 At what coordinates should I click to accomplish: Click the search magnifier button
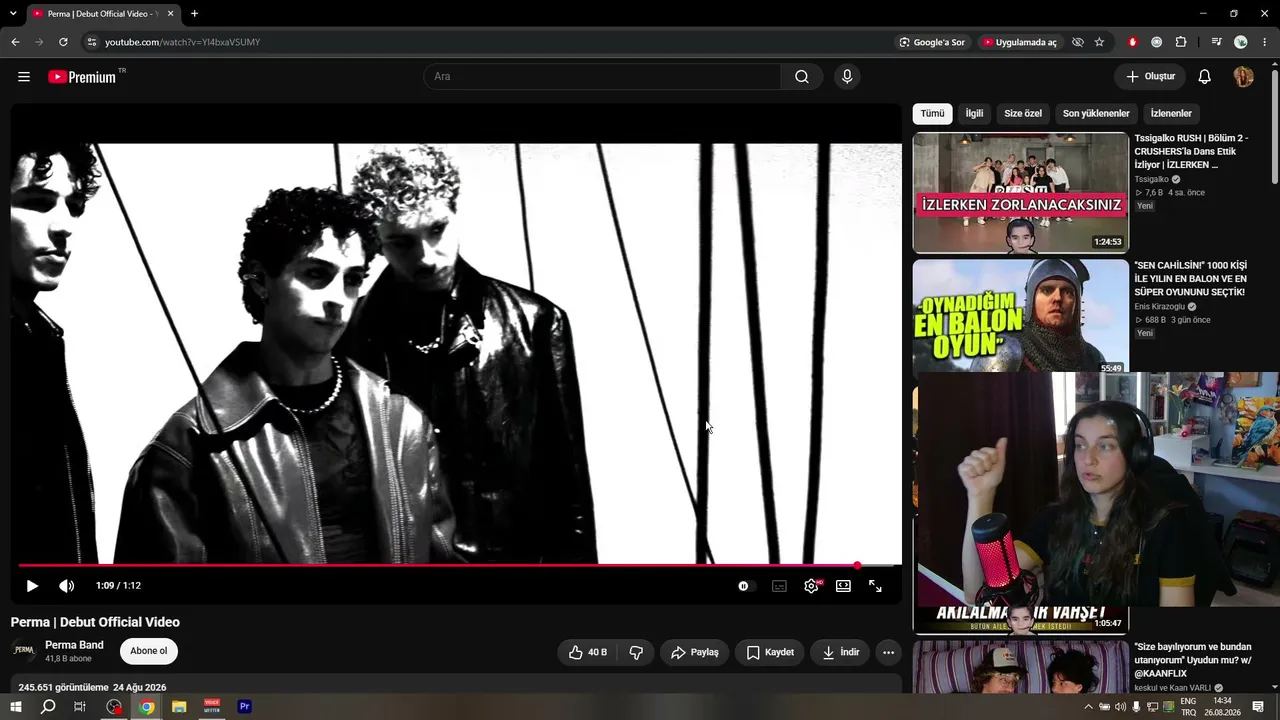[802, 77]
